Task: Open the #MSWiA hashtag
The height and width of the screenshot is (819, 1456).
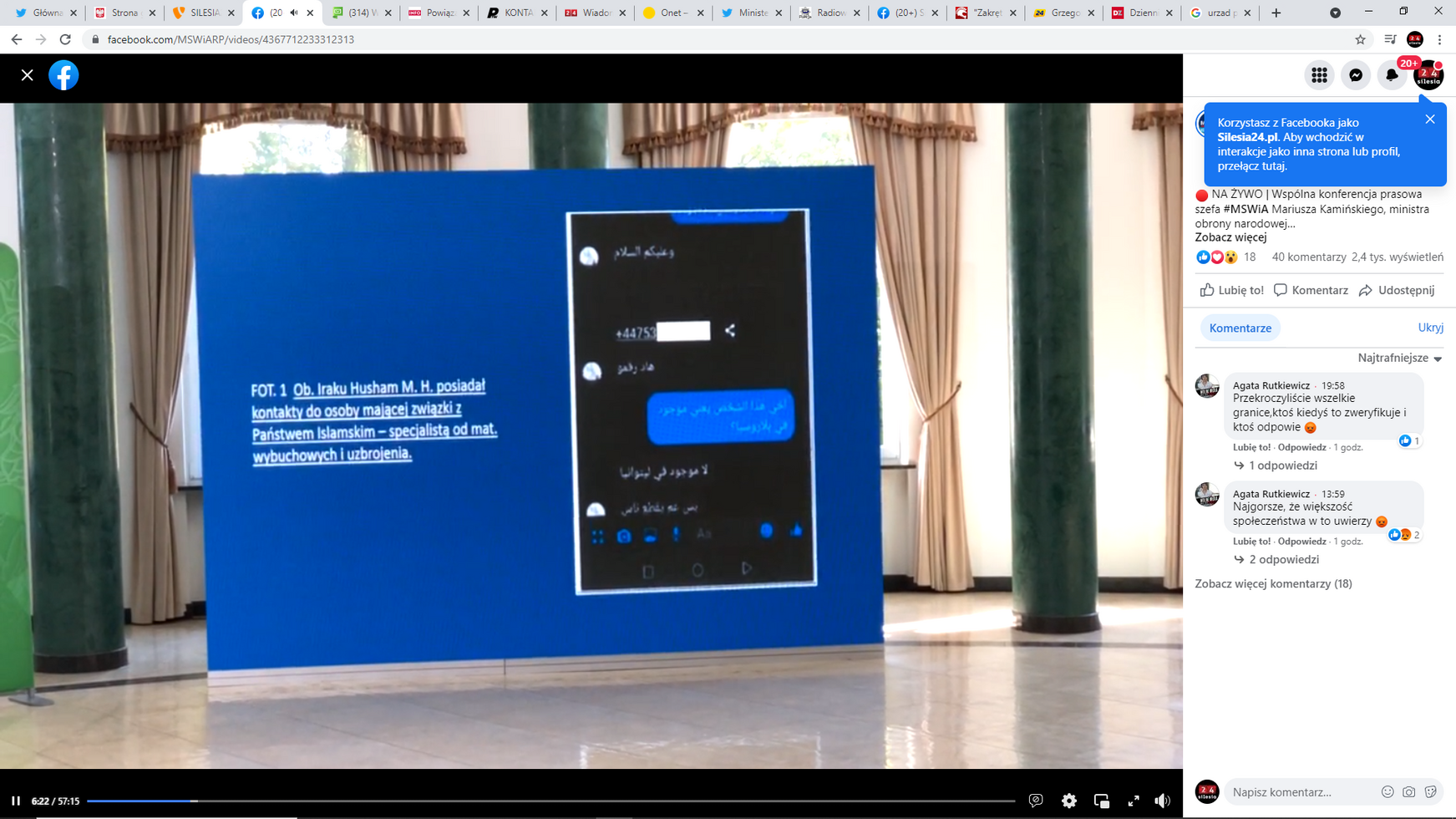Action: click(1245, 209)
